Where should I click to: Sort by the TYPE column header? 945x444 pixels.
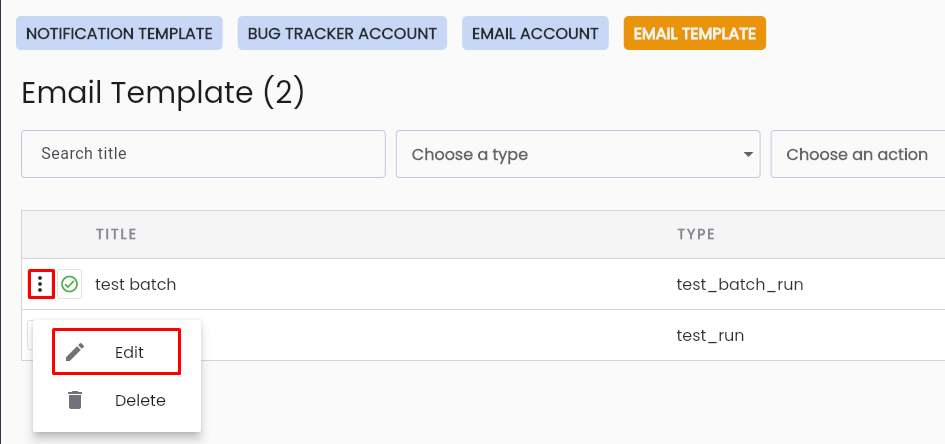(x=696, y=234)
